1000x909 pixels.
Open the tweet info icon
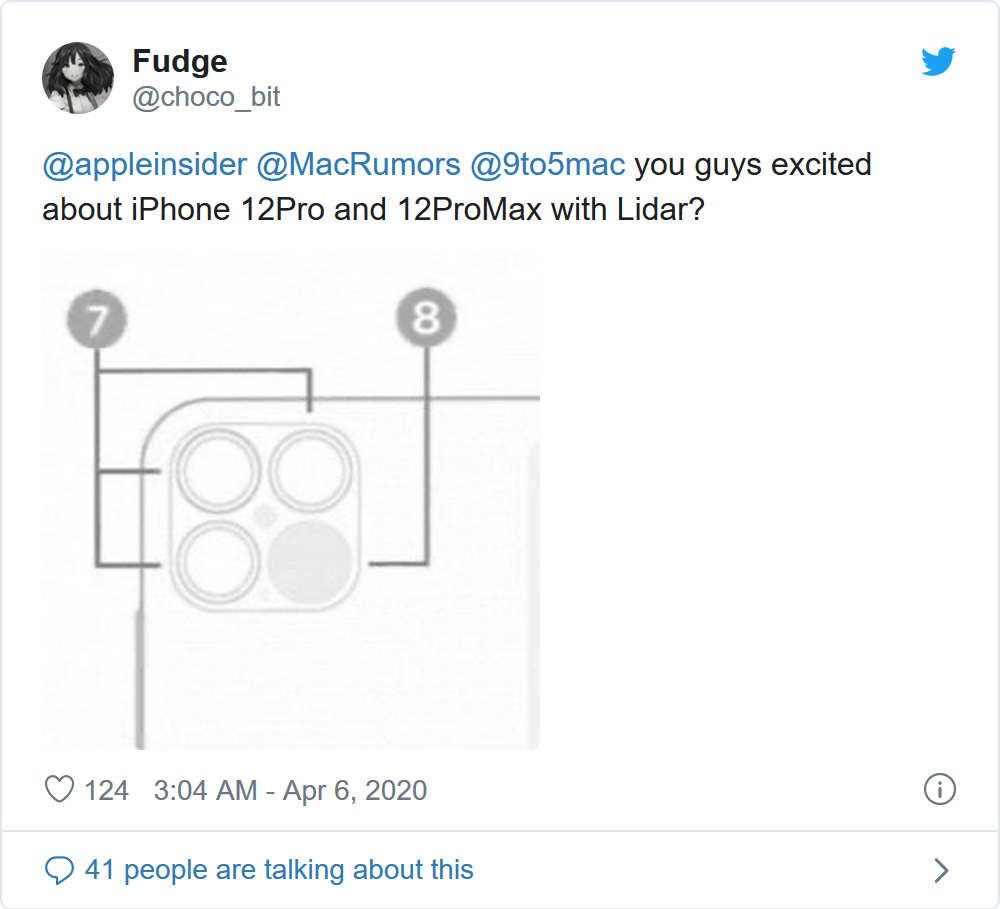tap(939, 789)
